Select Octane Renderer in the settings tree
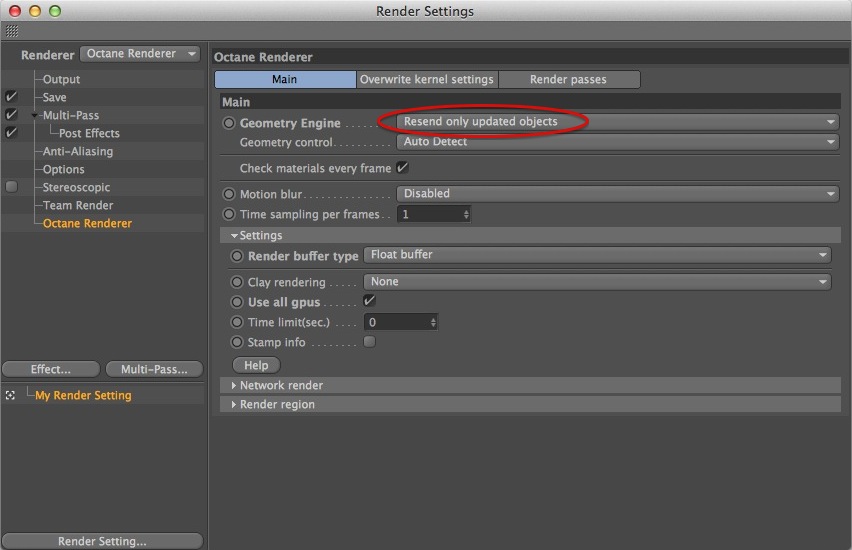Image resolution: width=852 pixels, height=550 pixels. click(87, 223)
